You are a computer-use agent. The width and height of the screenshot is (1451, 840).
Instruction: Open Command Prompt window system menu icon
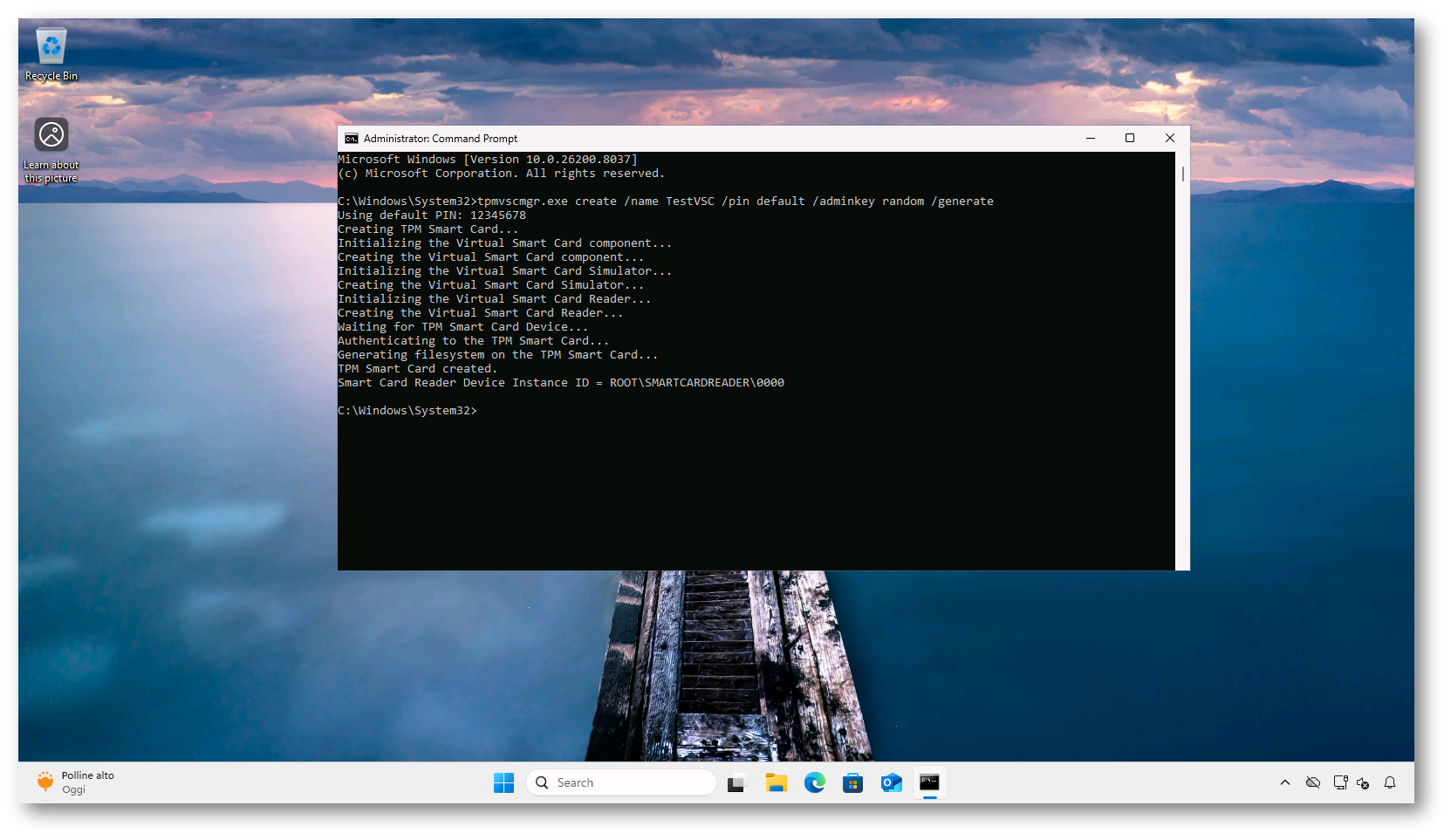352,139
